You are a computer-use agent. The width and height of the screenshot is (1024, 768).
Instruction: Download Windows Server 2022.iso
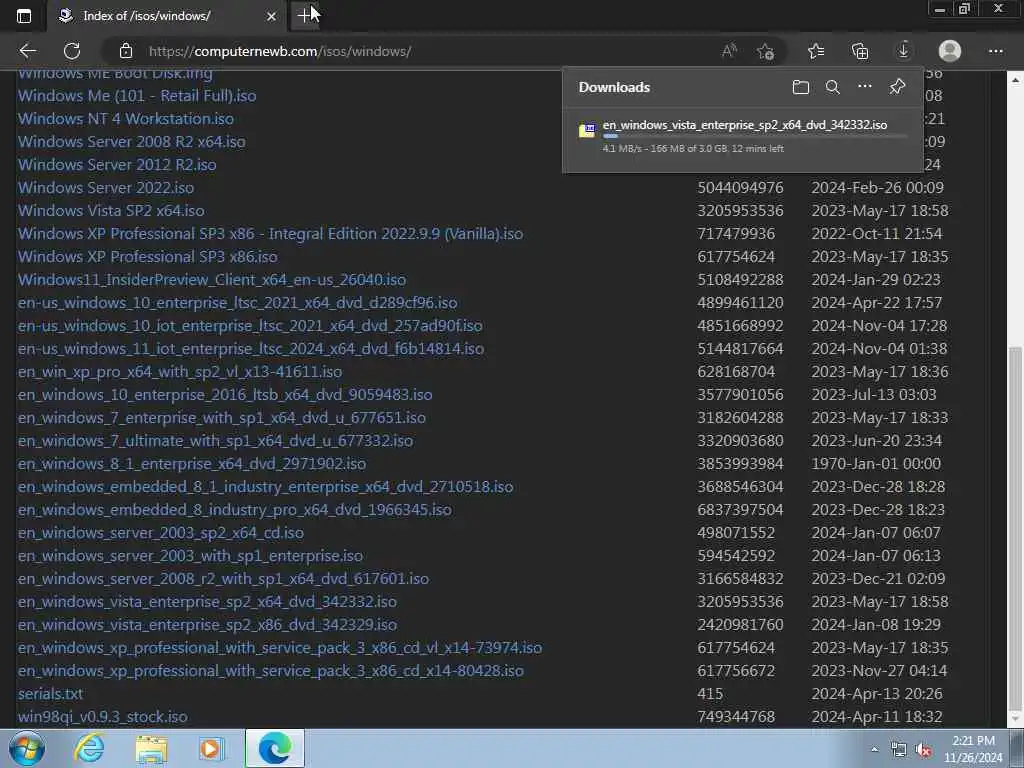pos(106,187)
